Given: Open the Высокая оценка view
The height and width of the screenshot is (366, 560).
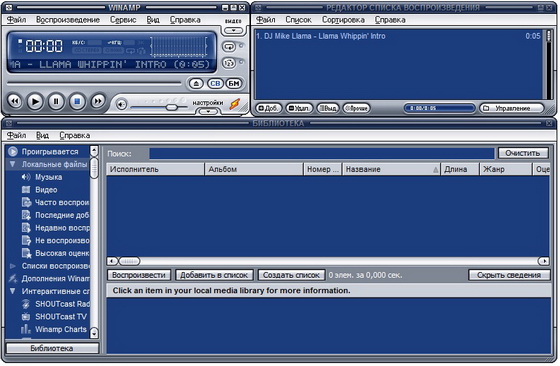Looking at the screenshot, I should 55,253.
